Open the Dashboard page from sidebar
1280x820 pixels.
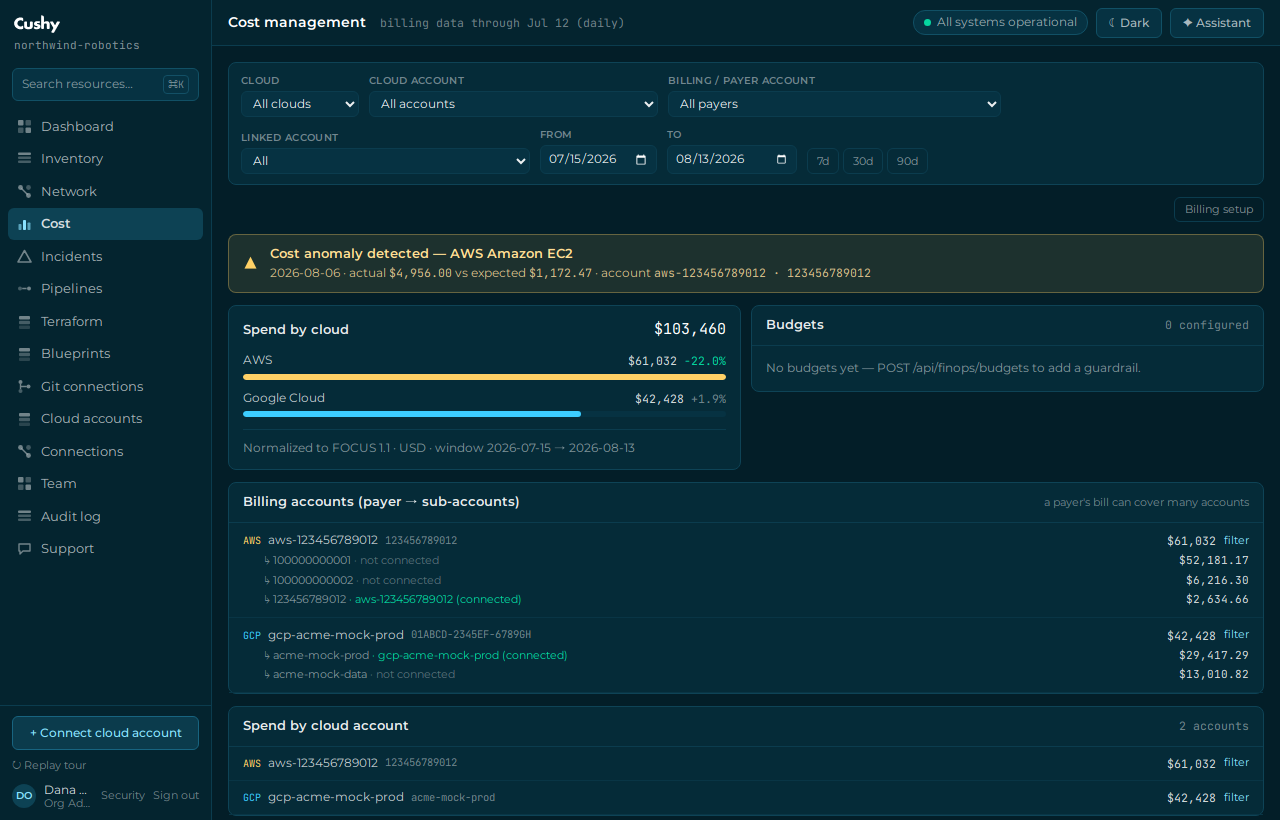(105, 126)
